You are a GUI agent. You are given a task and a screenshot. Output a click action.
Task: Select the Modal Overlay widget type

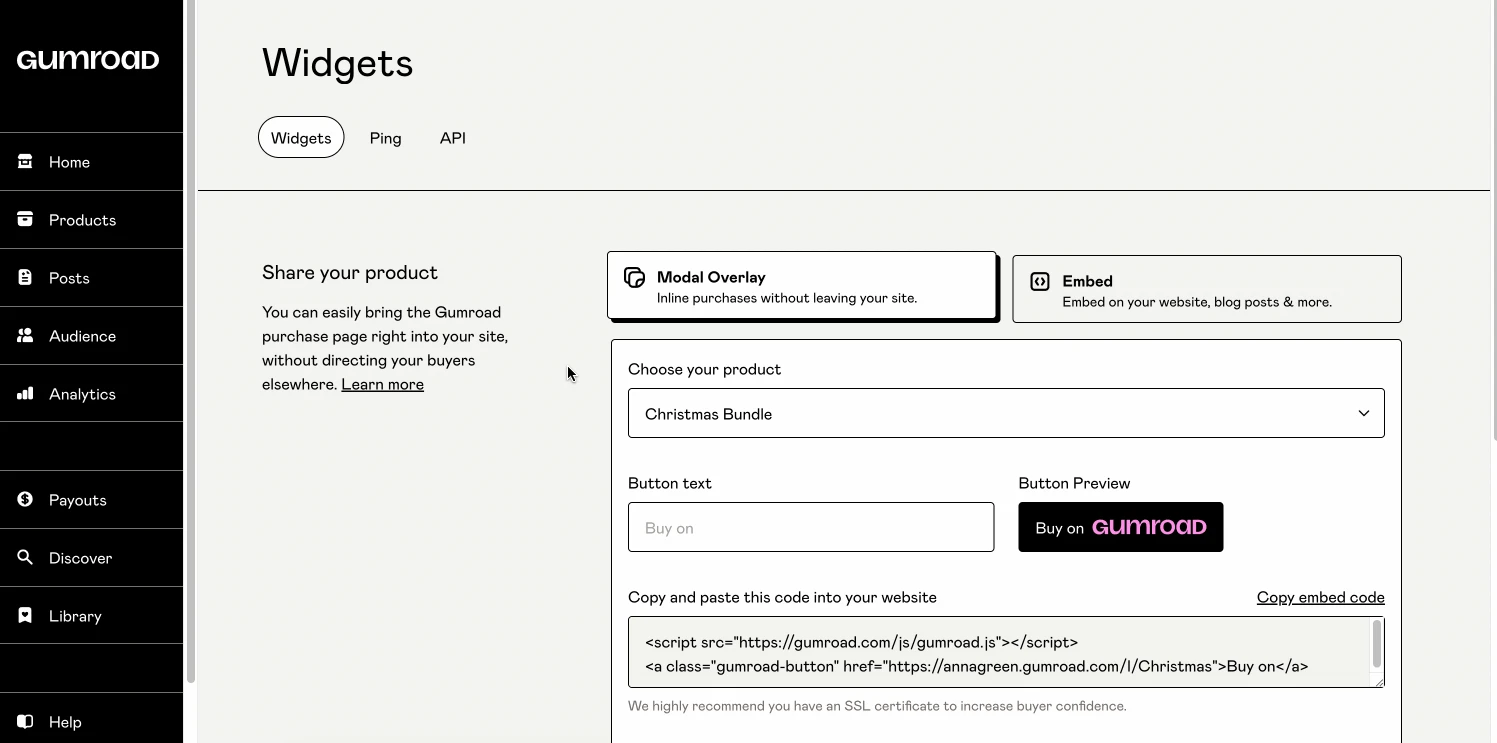click(801, 287)
